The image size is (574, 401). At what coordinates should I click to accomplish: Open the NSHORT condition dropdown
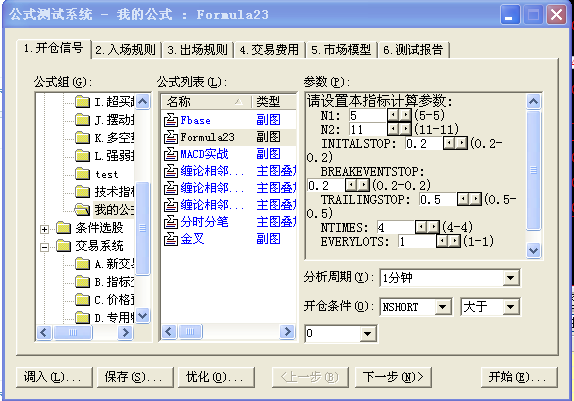coord(443,307)
